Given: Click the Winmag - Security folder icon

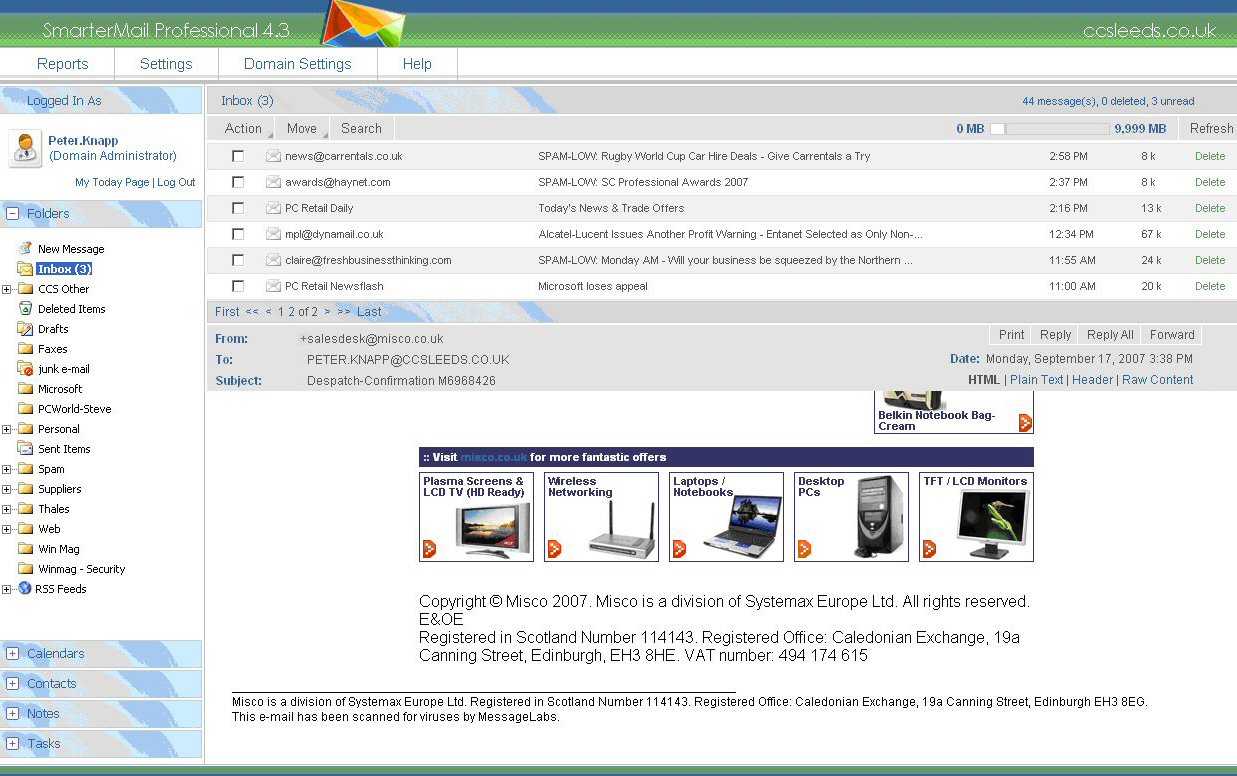Looking at the screenshot, I should click(25, 568).
